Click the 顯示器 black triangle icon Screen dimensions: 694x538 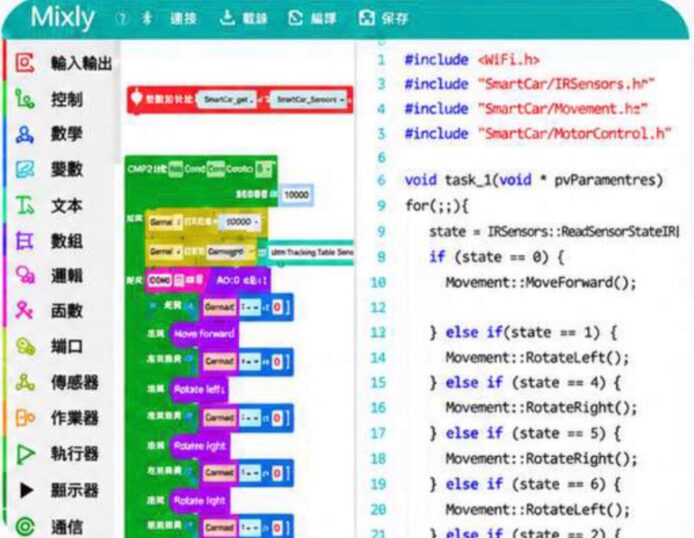coord(26,490)
